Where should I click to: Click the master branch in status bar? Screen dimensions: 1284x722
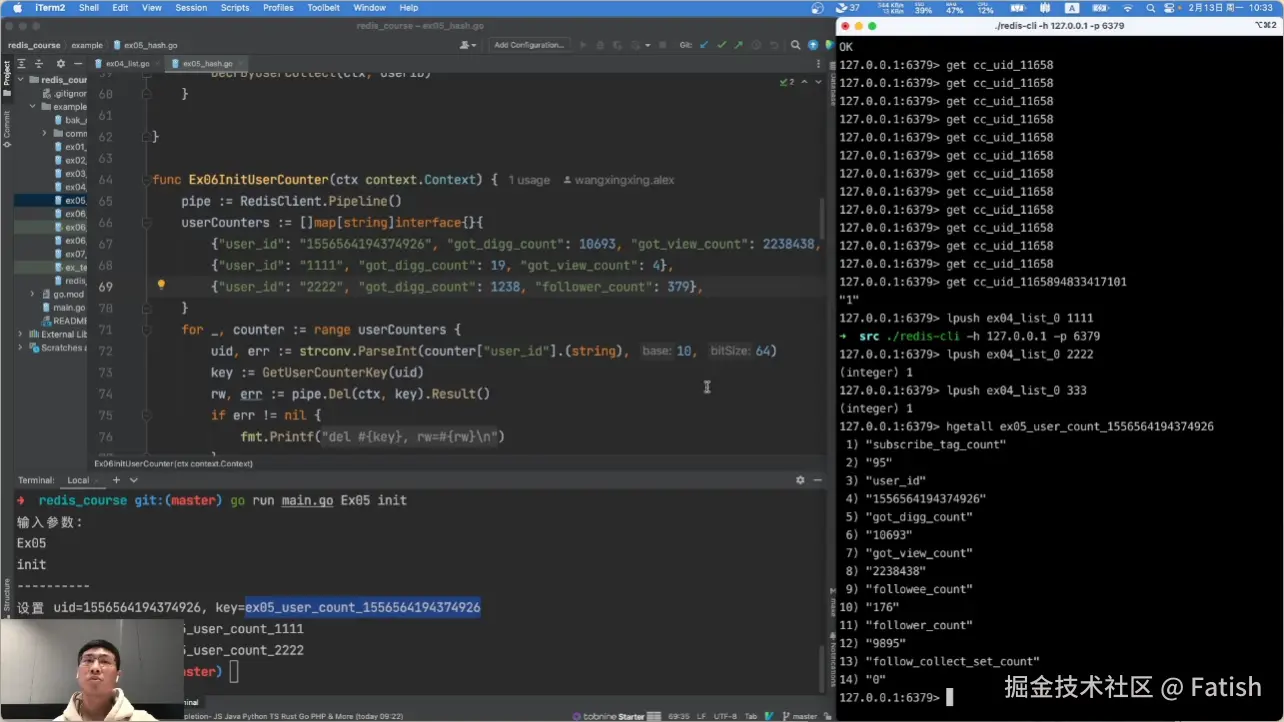(800, 716)
